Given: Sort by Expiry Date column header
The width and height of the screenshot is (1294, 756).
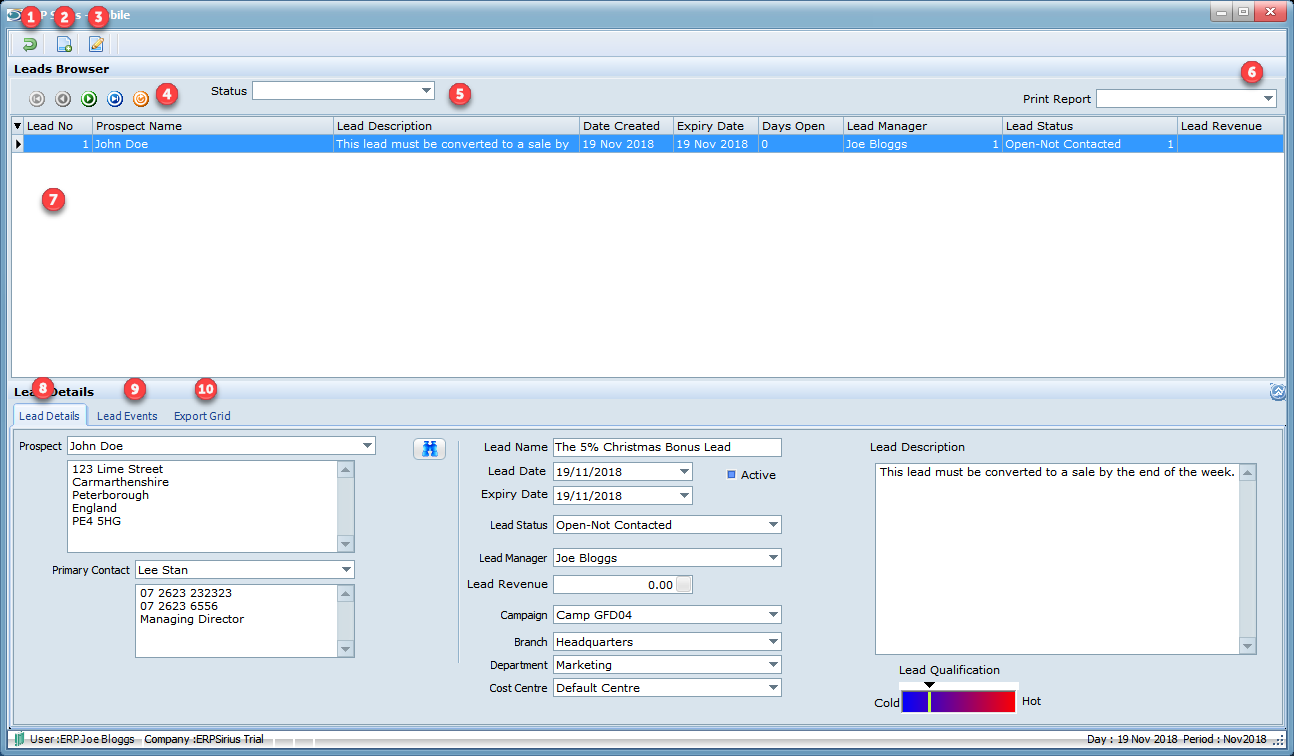Looking at the screenshot, I should pyautogui.click(x=716, y=126).
